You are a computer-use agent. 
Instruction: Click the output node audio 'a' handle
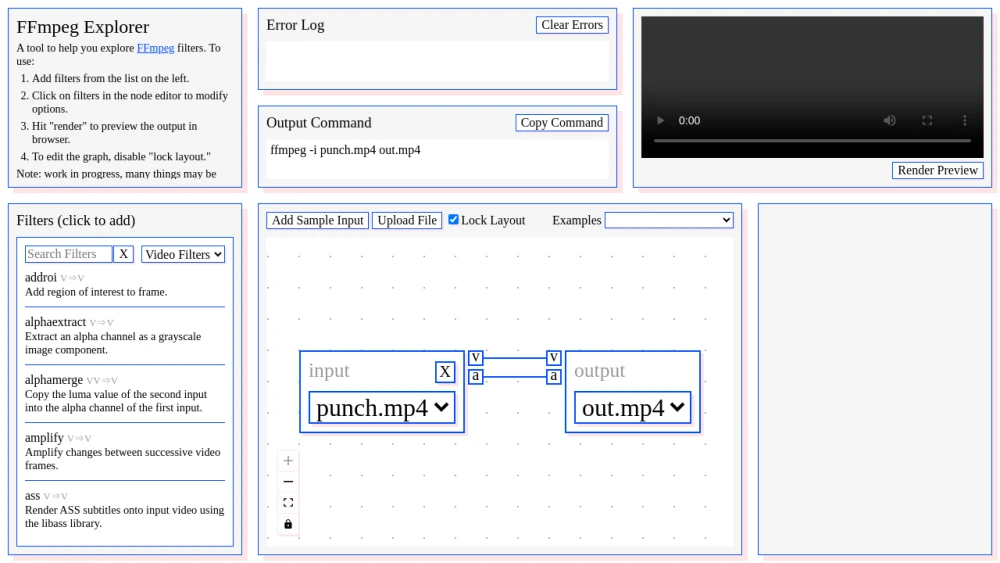pos(554,376)
